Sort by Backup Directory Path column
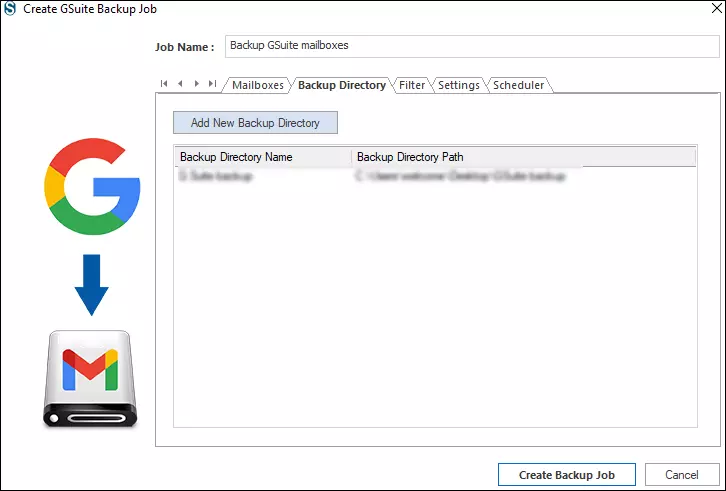 [523, 157]
